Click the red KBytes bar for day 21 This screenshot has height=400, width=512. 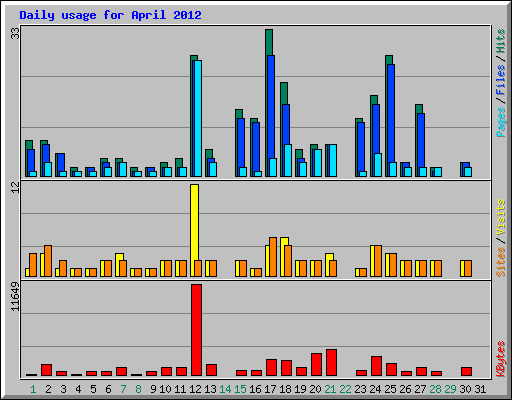point(331,363)
